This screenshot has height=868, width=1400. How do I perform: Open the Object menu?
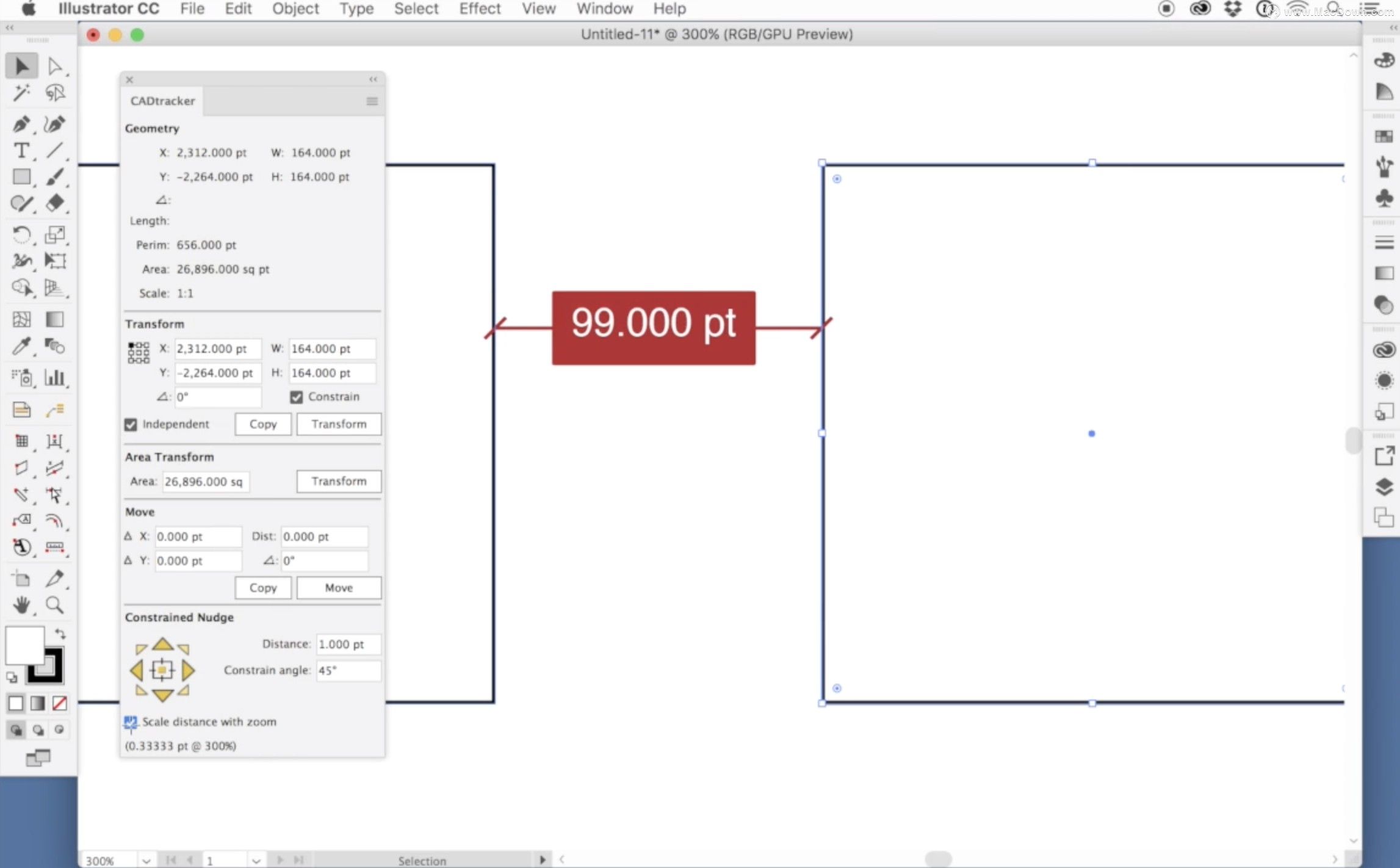point(295,9)
